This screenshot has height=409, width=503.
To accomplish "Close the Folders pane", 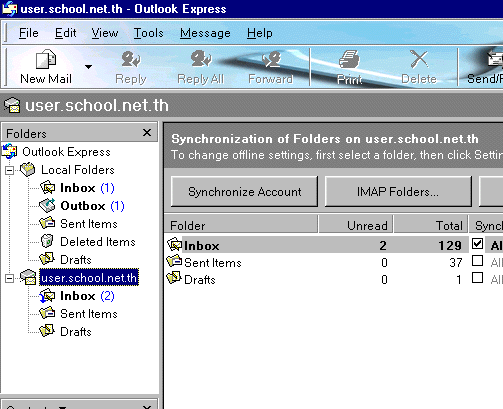I will tap(147, 133).
